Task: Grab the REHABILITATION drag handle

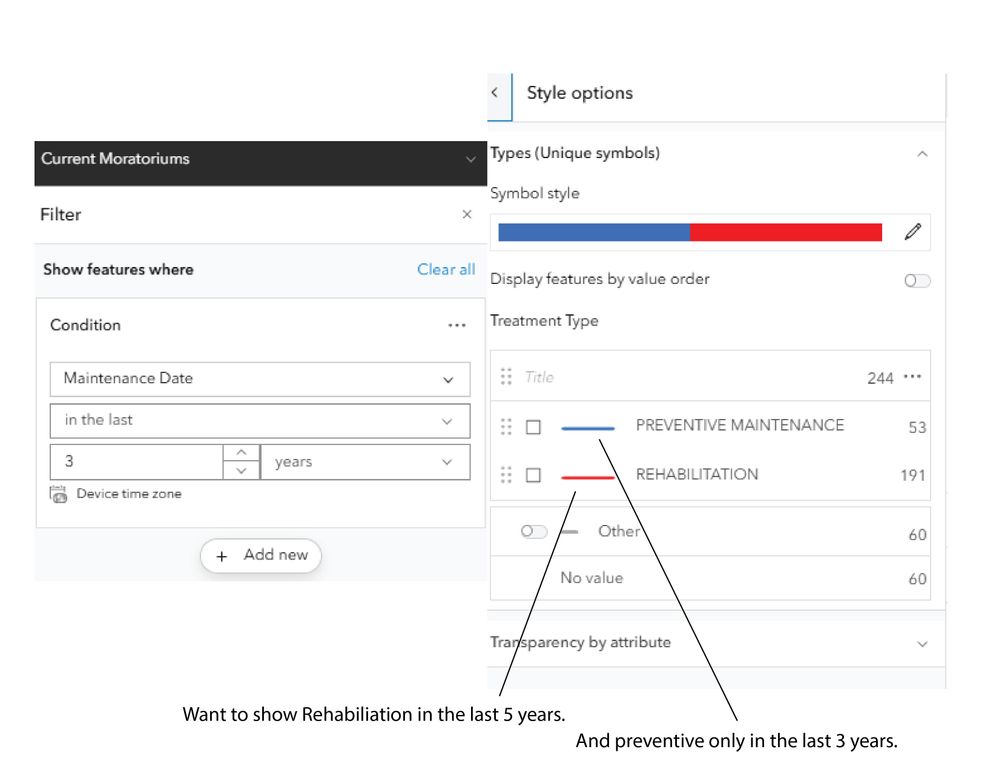Action: pos(507,475)
